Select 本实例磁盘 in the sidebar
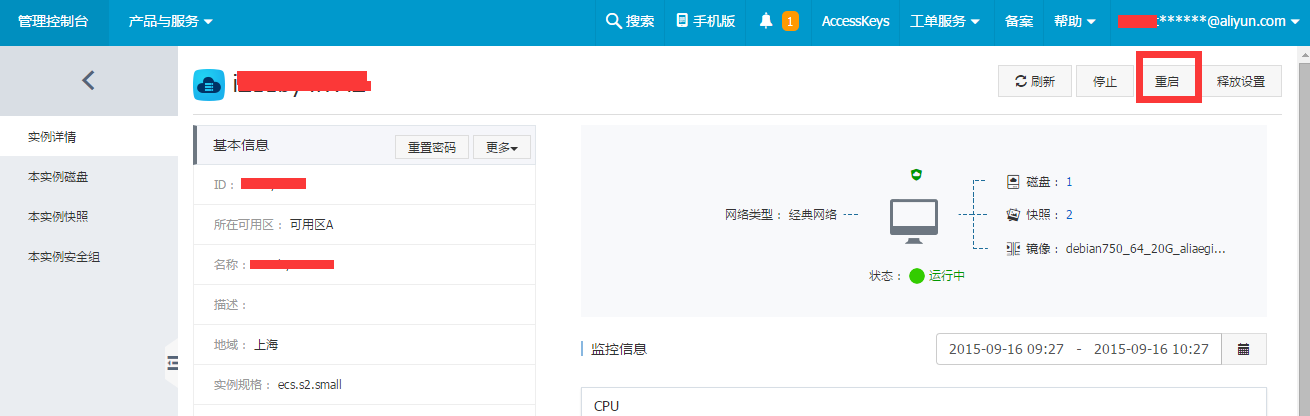Image resolution: width=1310 pixels, height=416 pixels. click(58, 177)
